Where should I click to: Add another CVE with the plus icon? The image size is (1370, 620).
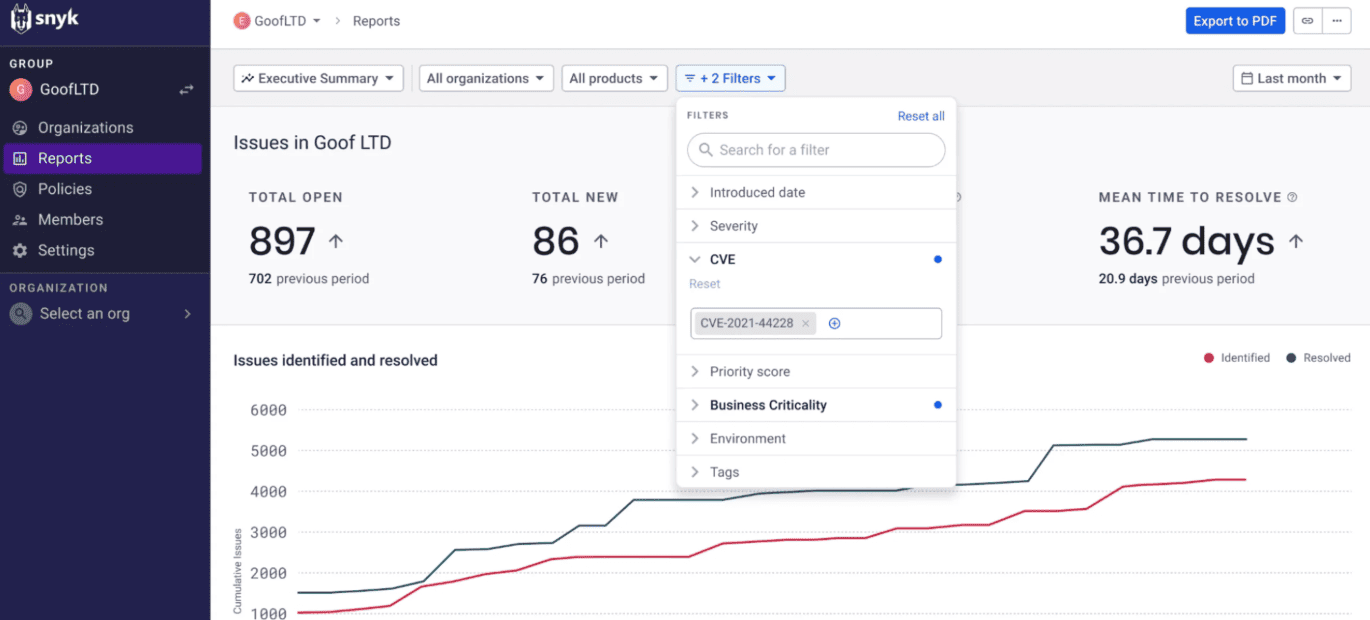point(835,323)
